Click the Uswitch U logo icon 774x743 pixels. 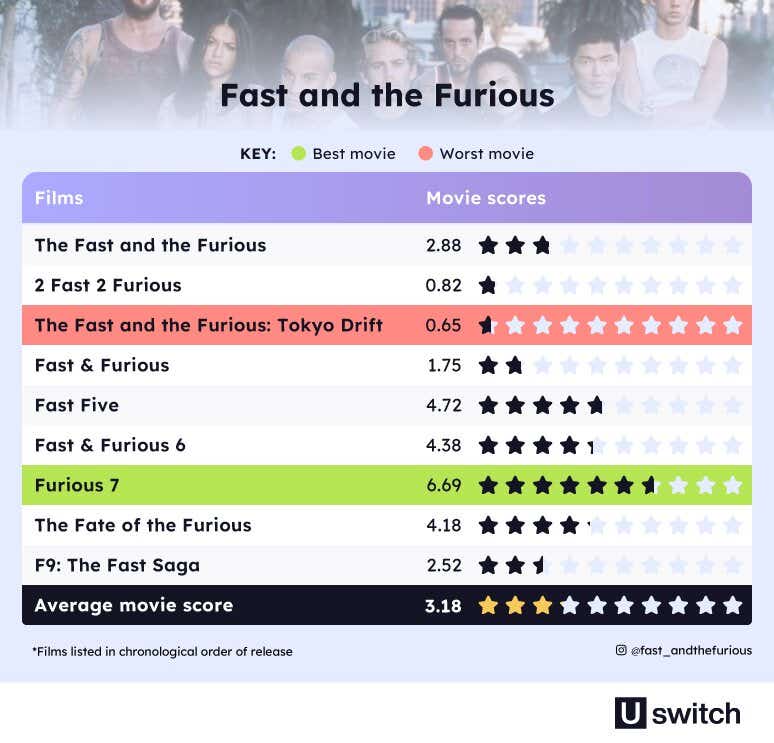[x=630, y=713]
